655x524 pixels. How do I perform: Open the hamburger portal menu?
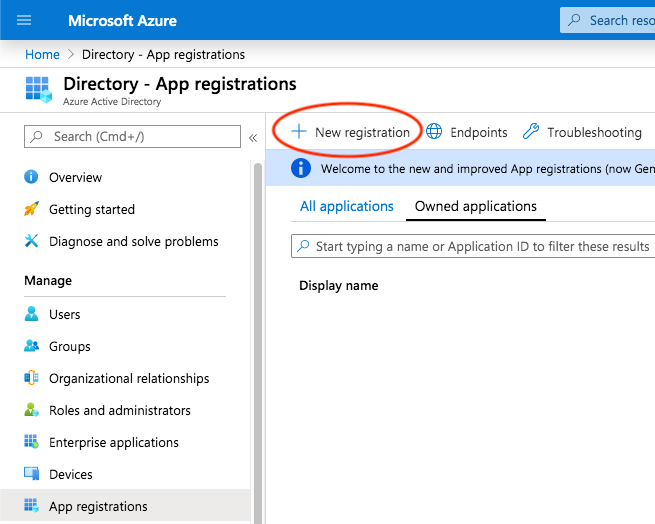[x=25, y=20]
